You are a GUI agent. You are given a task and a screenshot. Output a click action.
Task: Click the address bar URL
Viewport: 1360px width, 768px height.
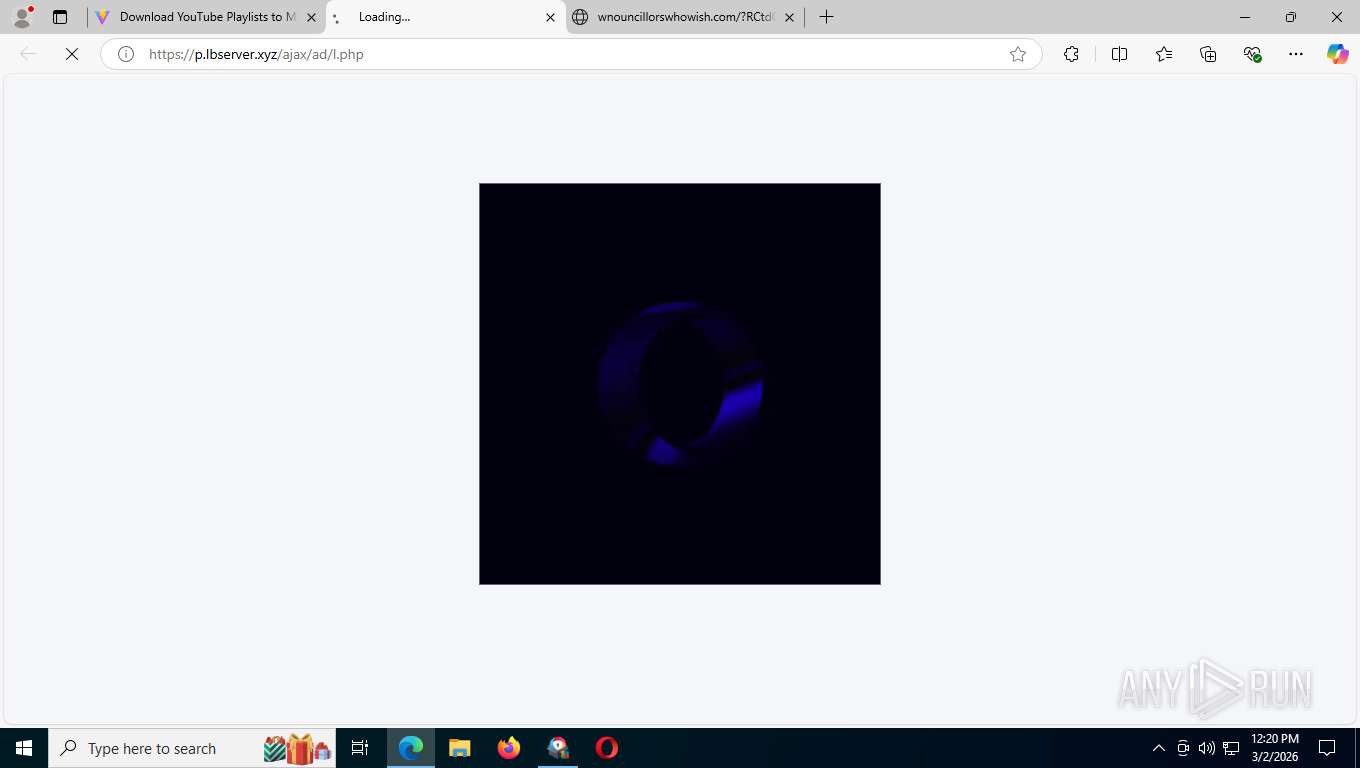(256, 54)
